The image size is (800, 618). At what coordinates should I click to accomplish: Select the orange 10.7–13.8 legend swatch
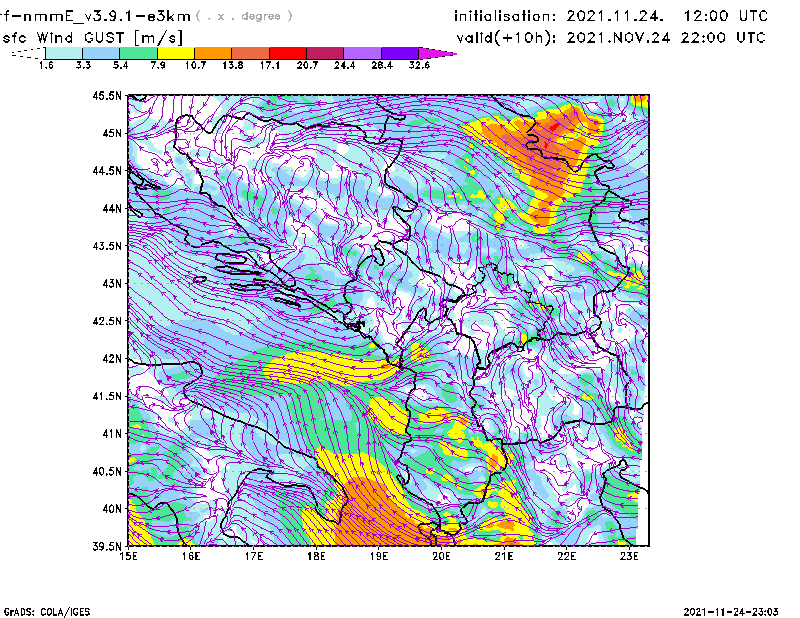tap(213, 53)
